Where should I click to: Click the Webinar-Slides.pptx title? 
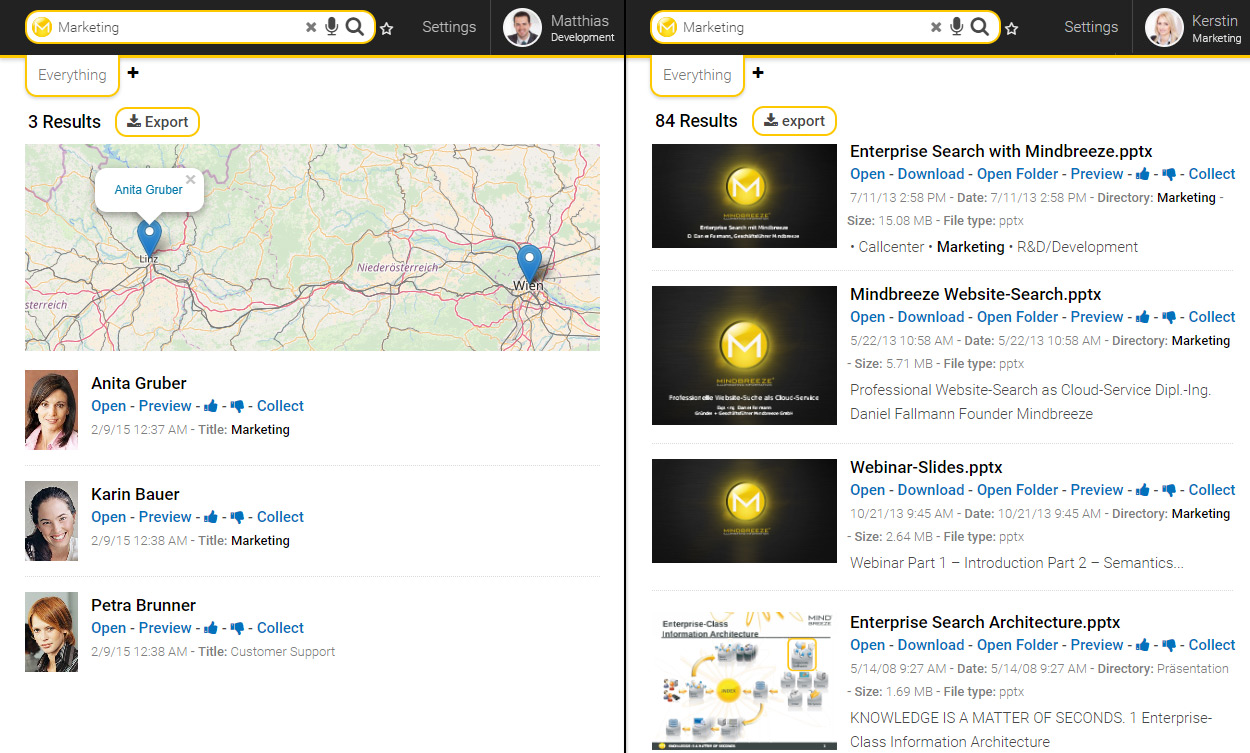[x=926, y=467]
